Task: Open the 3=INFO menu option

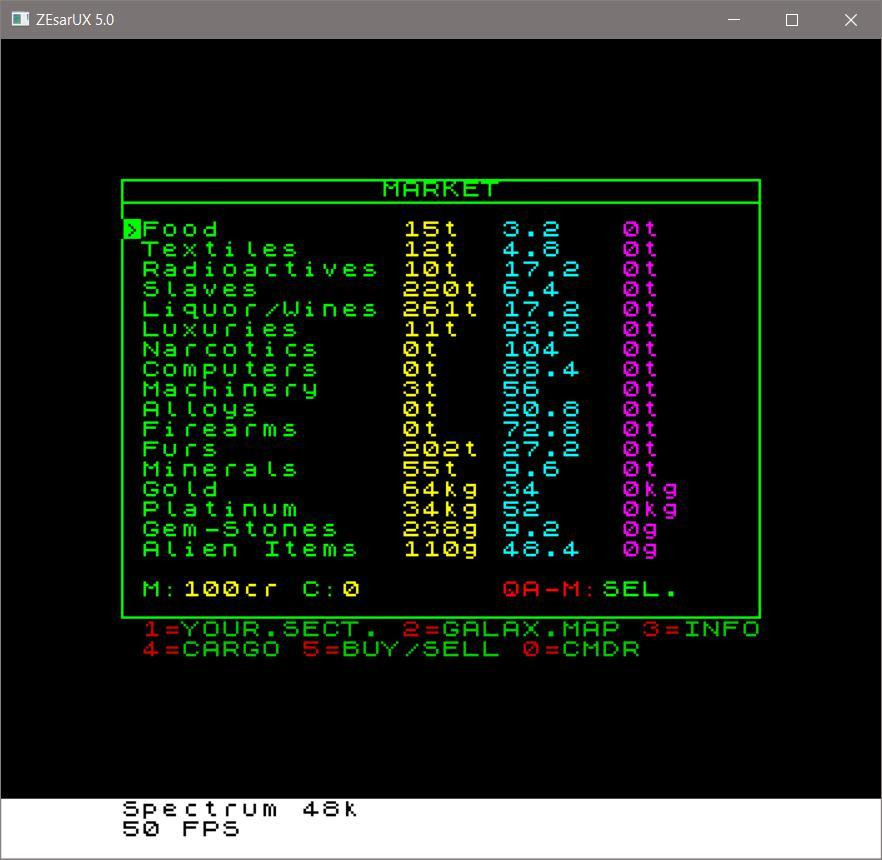Action: [x=701, y=629]
